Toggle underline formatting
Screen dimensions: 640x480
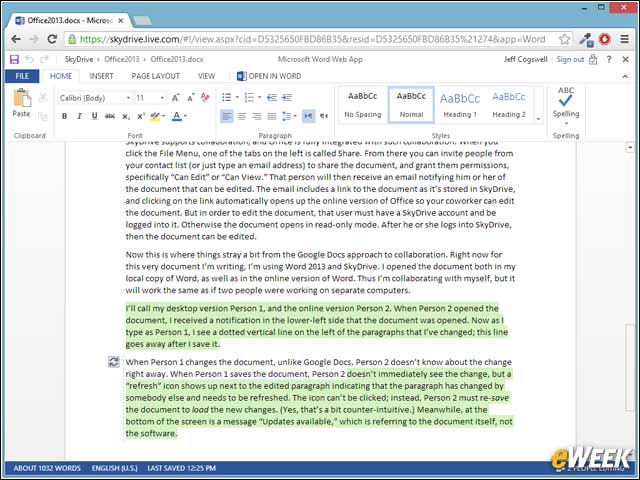[x=94, y=116]
